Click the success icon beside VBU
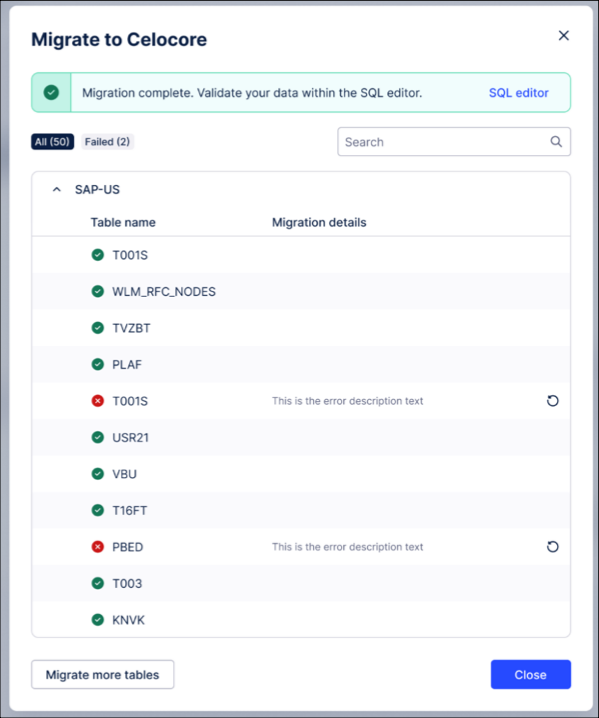 (98, 474)
